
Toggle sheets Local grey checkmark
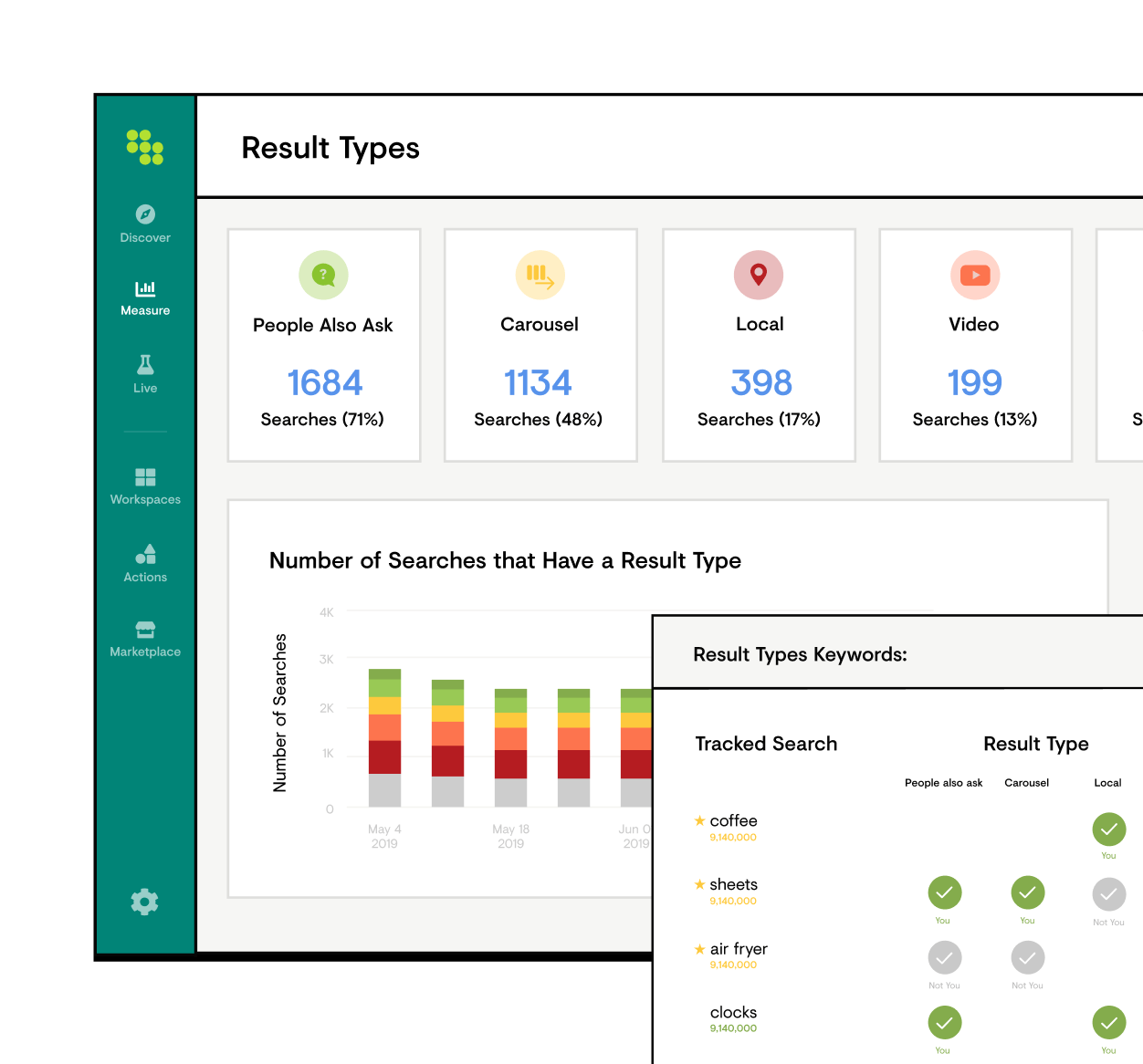pyautogui.click(x=1109, y=894)
